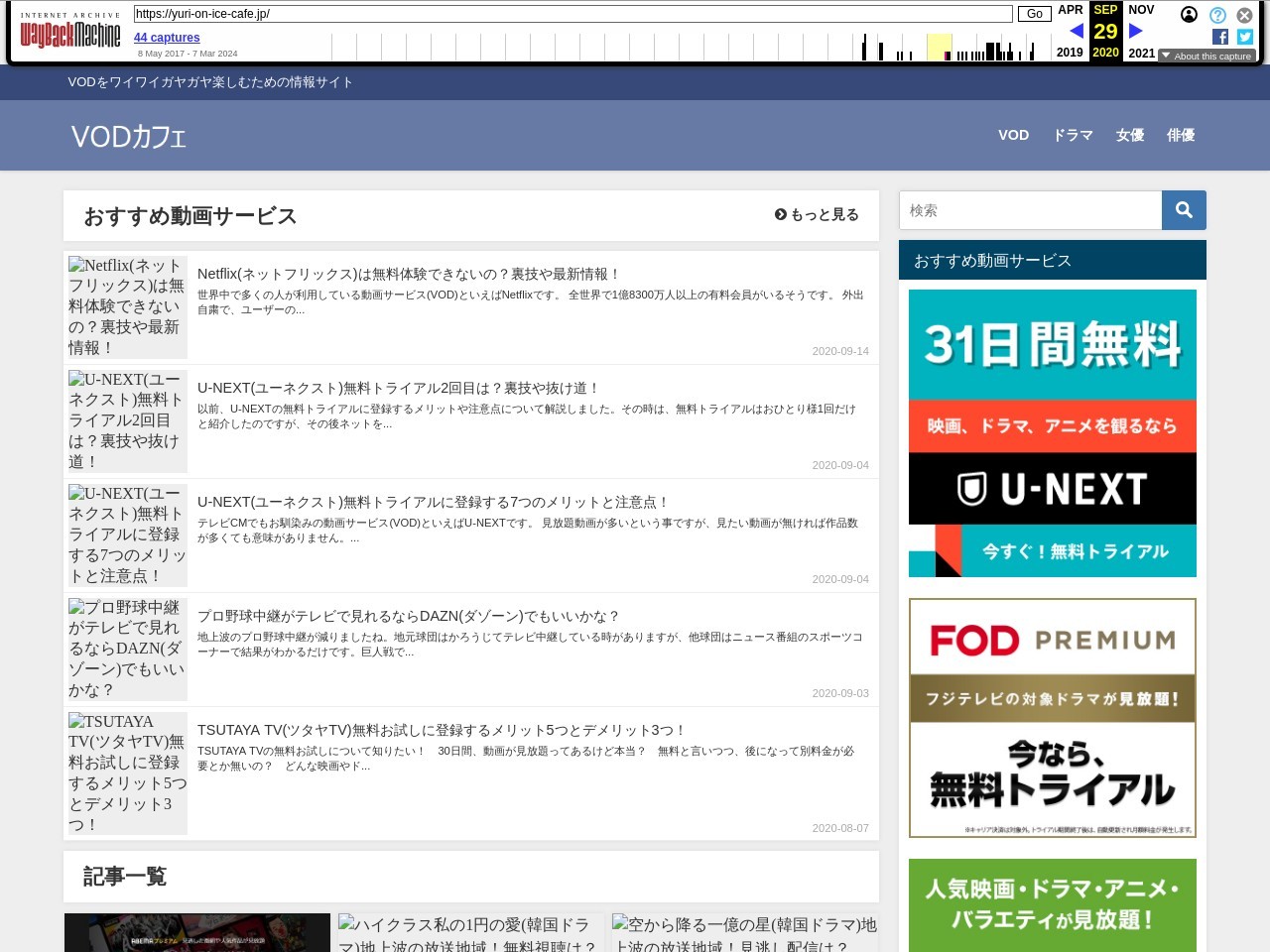Open the VOD menu item

click(1013, 135)
